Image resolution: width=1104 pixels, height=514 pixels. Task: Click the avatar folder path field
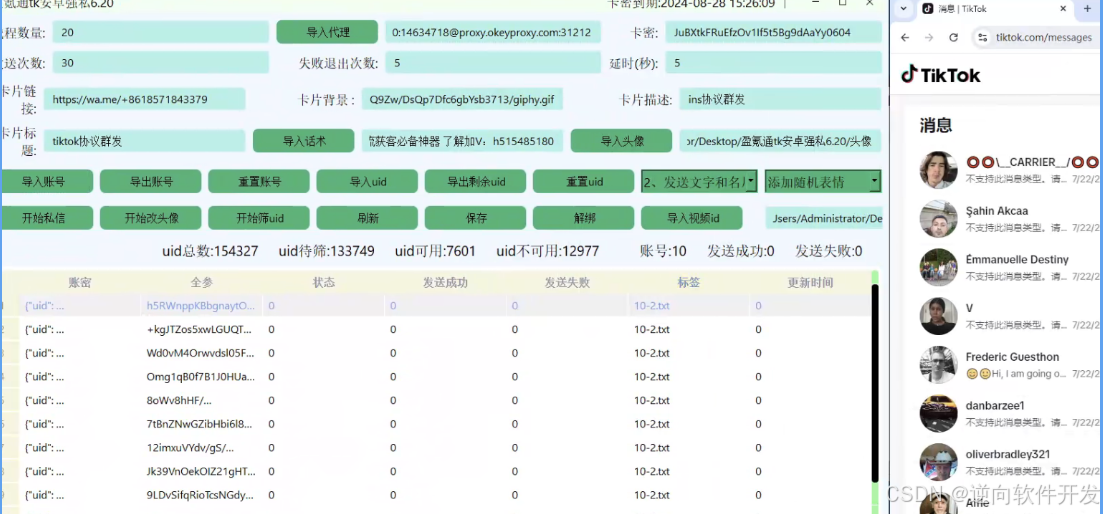[781, 141]
